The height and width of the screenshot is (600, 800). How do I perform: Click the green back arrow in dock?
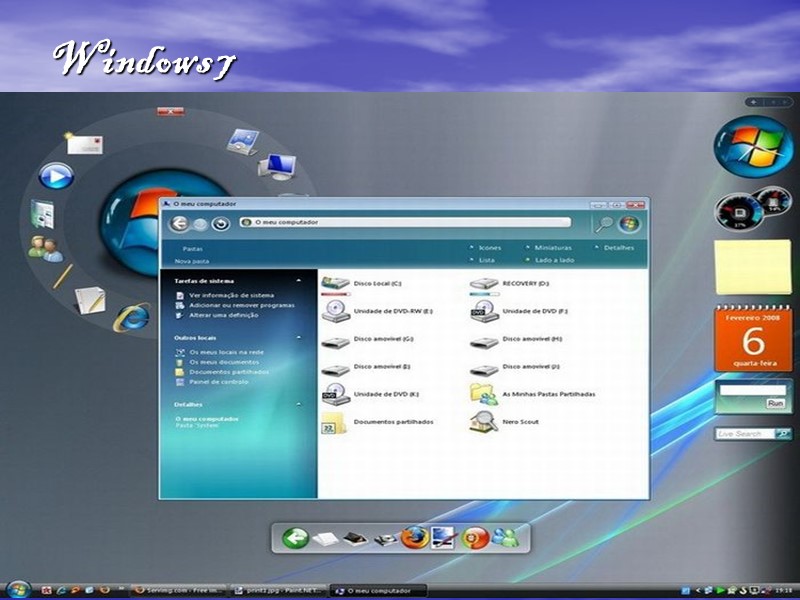[295, 538]
